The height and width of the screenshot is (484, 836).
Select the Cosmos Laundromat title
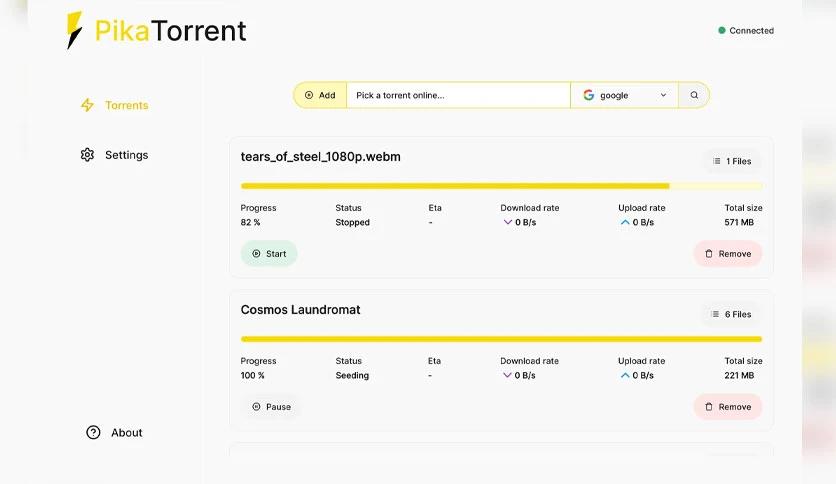coord(300,310)
